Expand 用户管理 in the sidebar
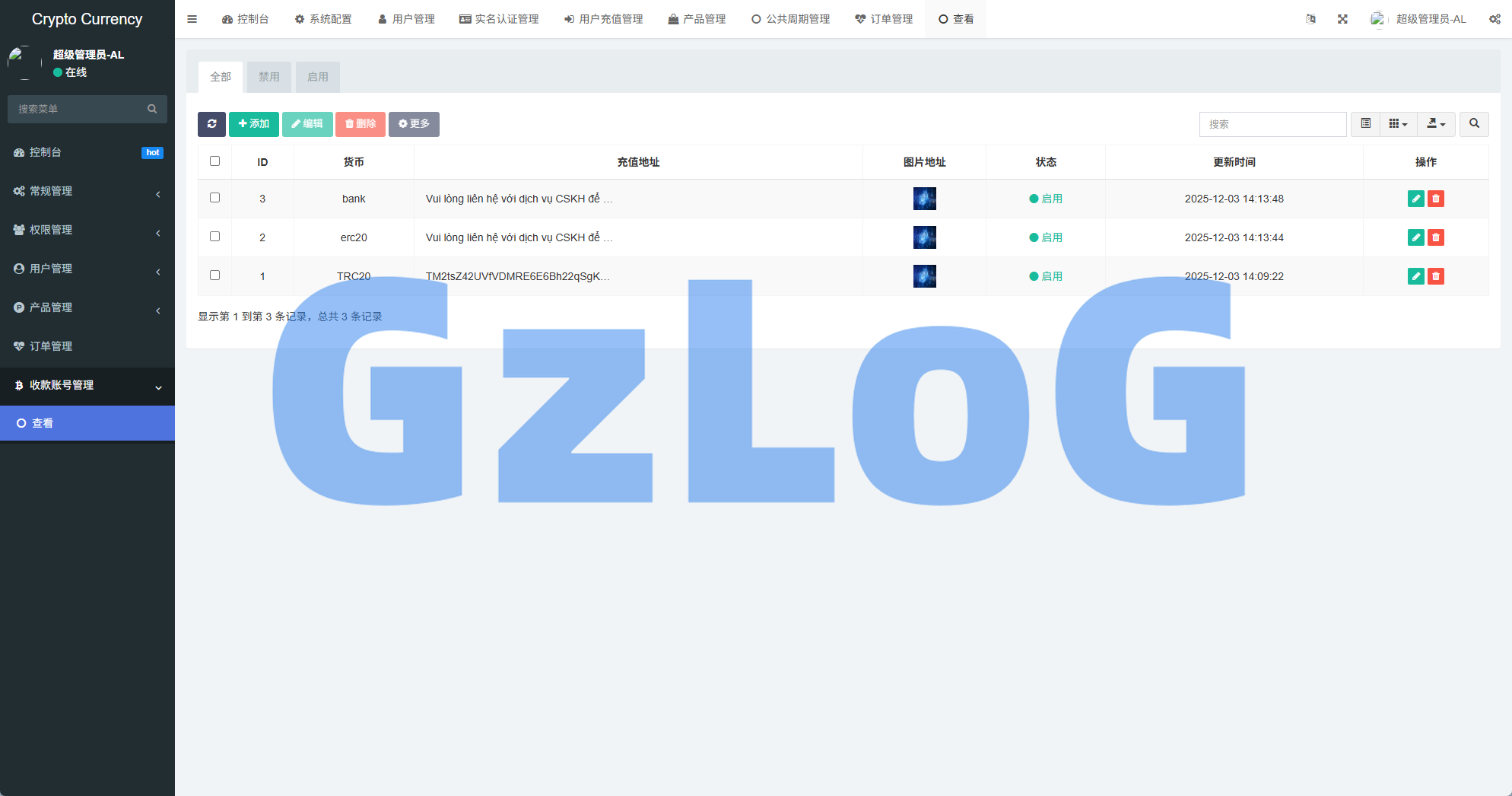The image size is (1512, 796). 87,269
